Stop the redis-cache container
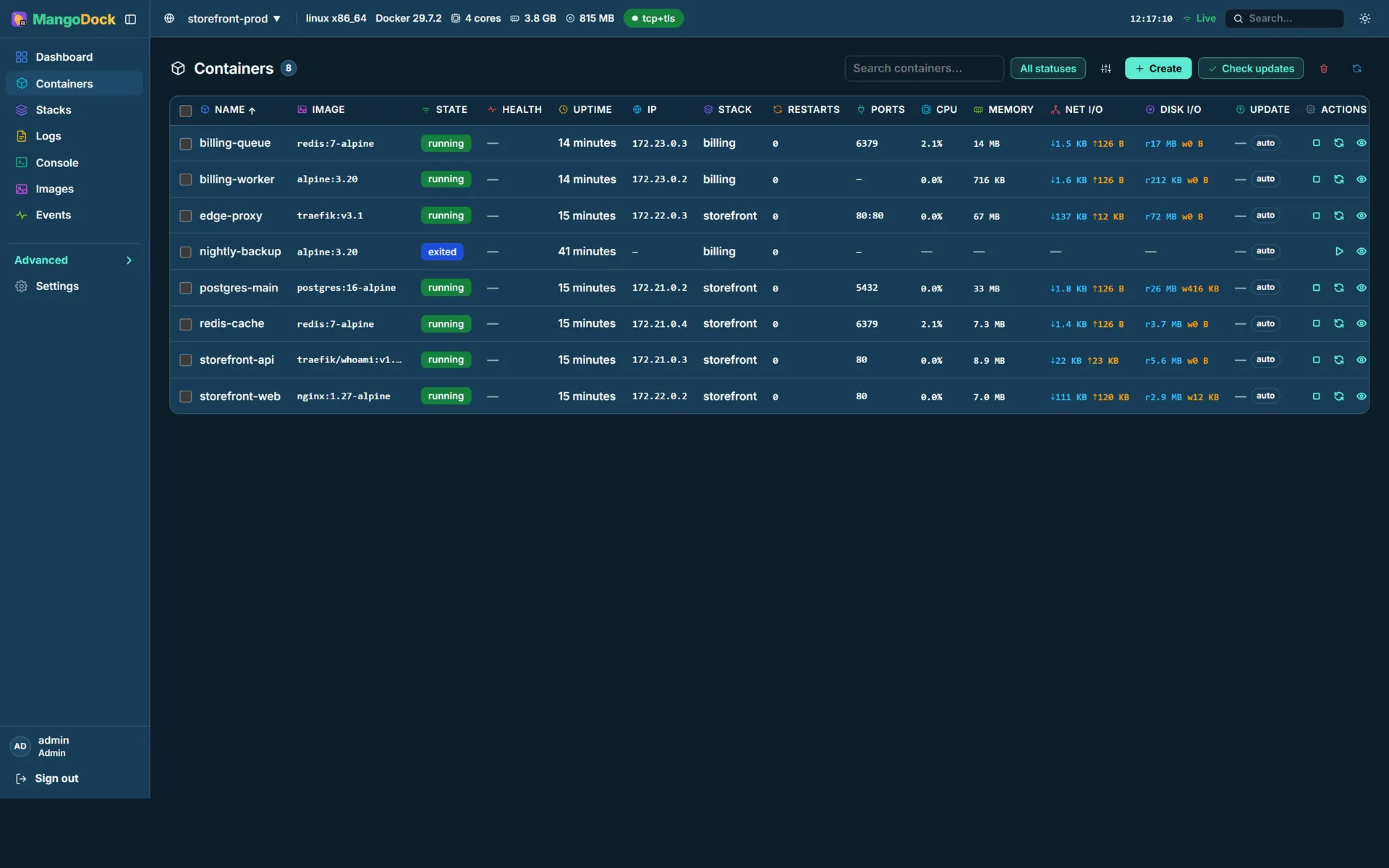Image resolution: width=1389 pixels, height=868 pixels. pos(1316,324)
